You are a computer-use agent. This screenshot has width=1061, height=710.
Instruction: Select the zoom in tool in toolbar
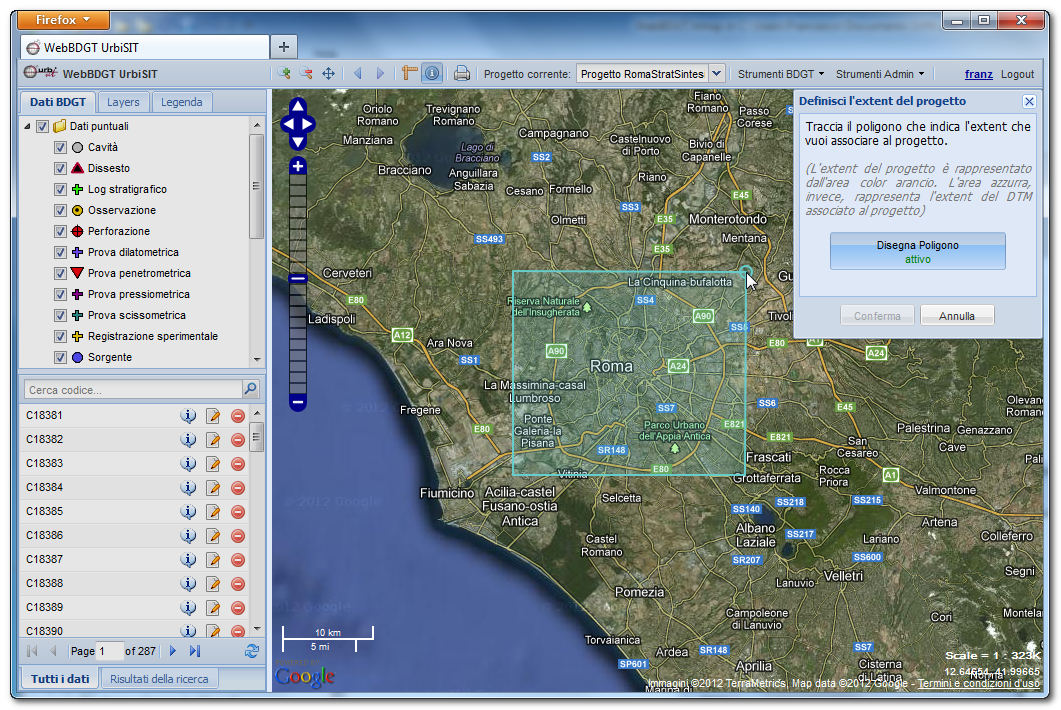[x=284, y=74]
